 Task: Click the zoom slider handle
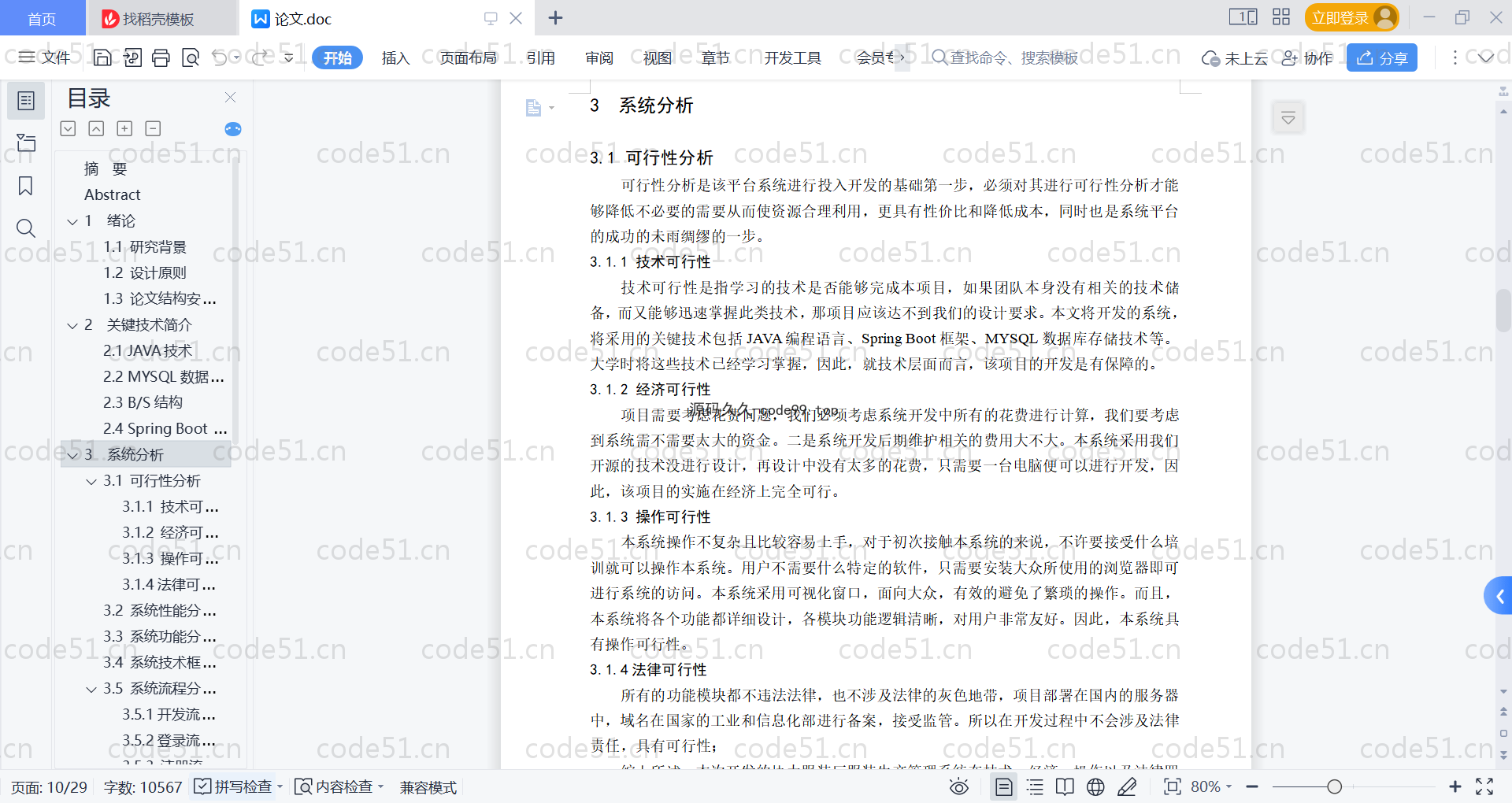(x=1334, y=786)
